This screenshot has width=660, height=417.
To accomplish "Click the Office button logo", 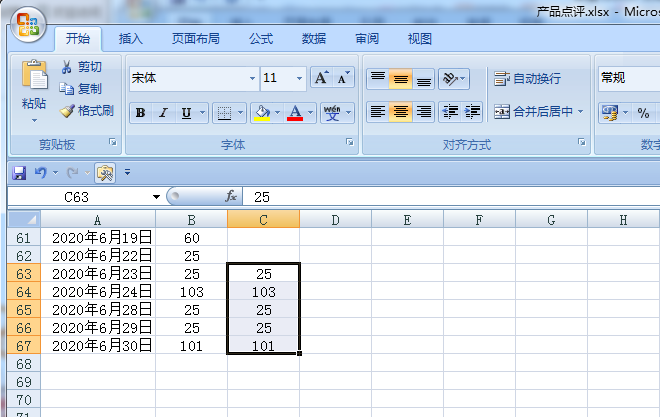I will tap(27, 24).
